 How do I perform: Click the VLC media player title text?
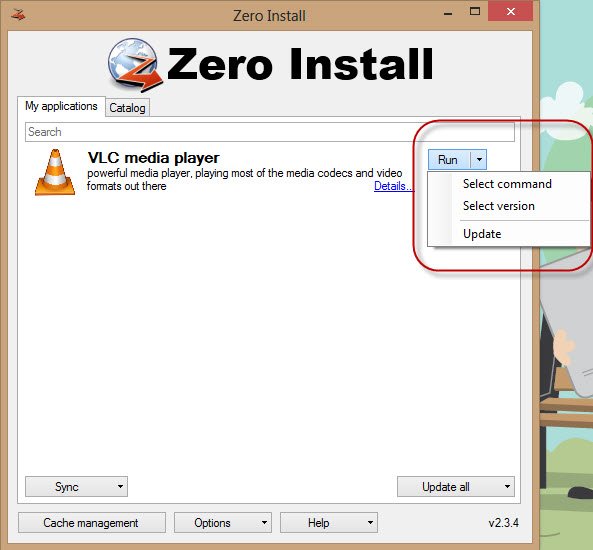[154, 158]
